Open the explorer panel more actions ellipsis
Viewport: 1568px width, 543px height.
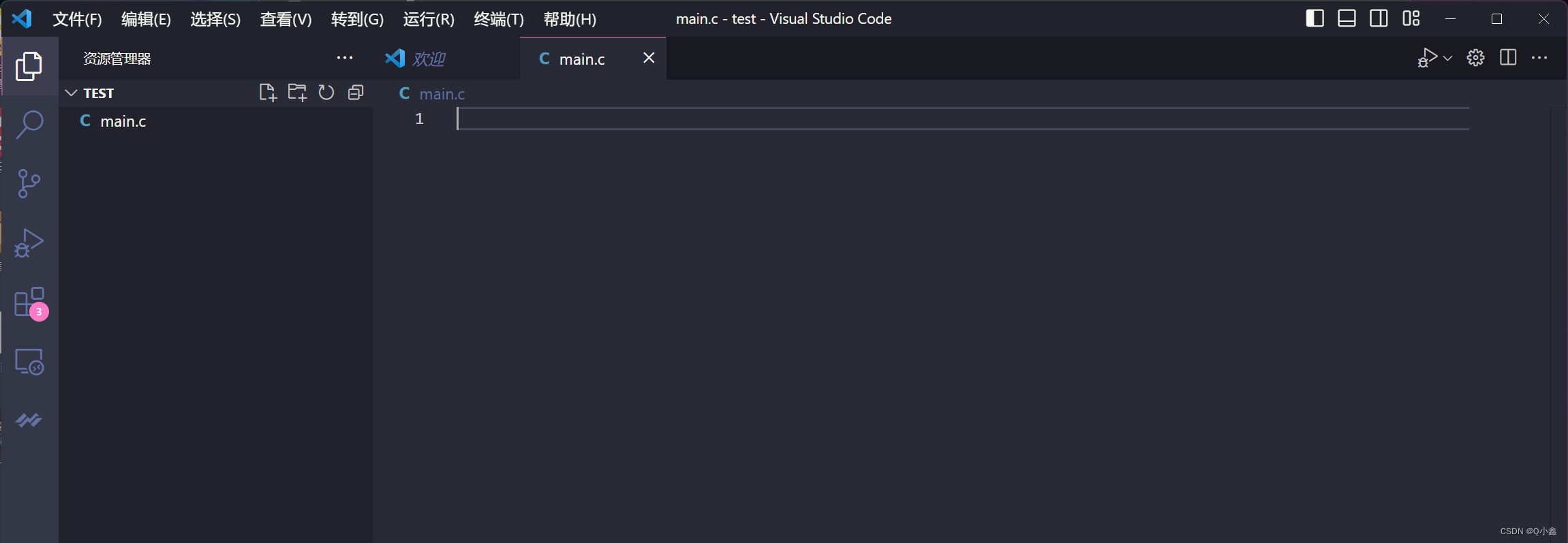tap(345, 58)
